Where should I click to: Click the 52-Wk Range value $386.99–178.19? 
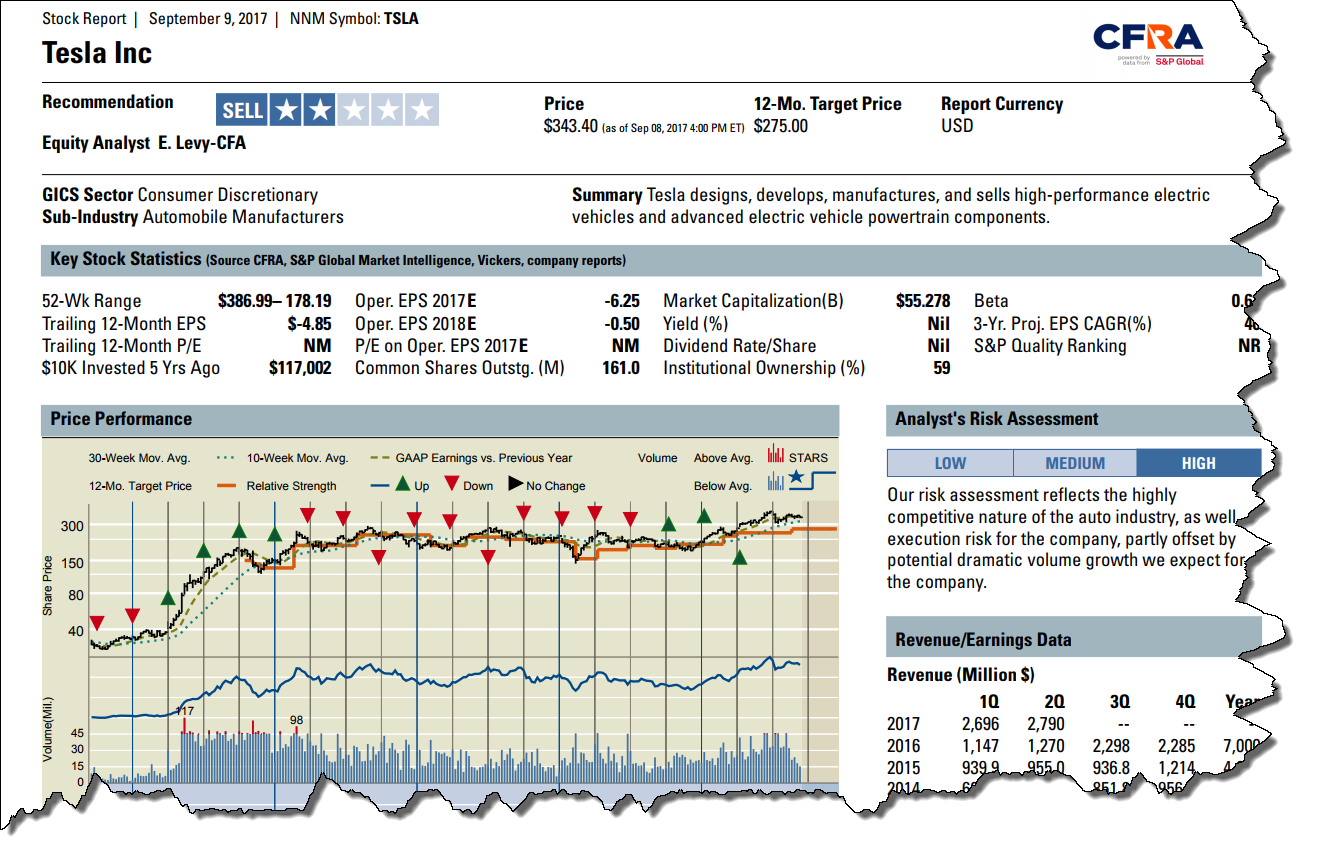click(x=274, y=301)
